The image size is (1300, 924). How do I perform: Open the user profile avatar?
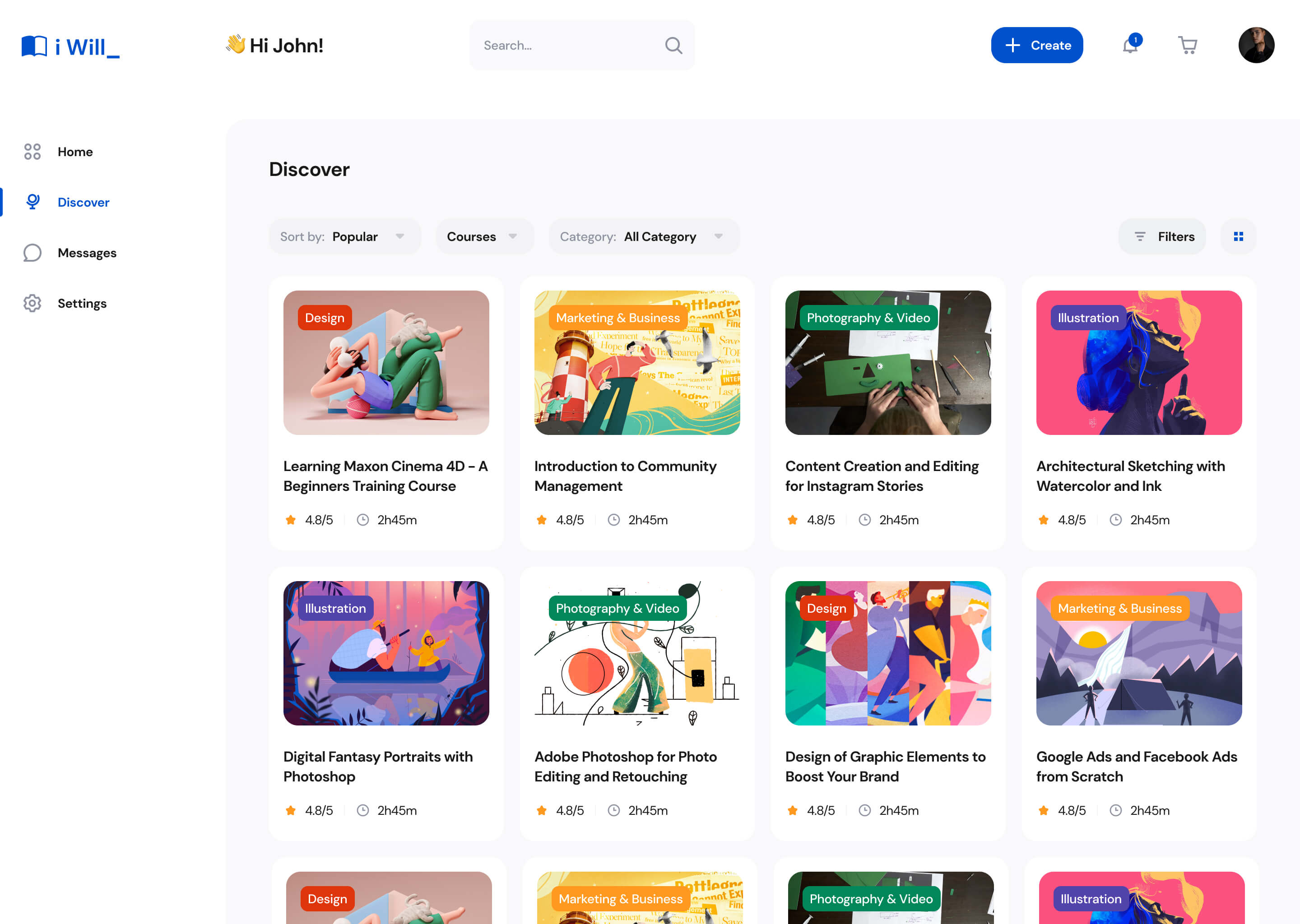point(1256,45)
